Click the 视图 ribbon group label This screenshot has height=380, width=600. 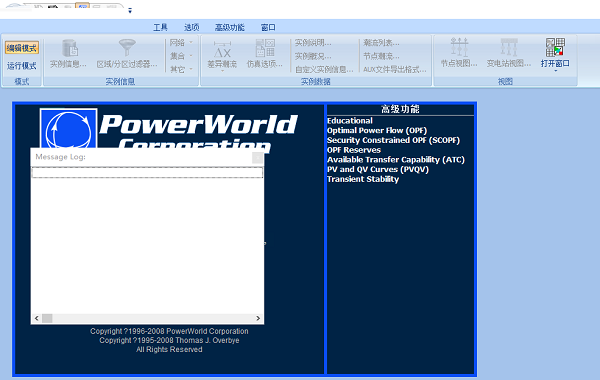(x=505, y=82)
